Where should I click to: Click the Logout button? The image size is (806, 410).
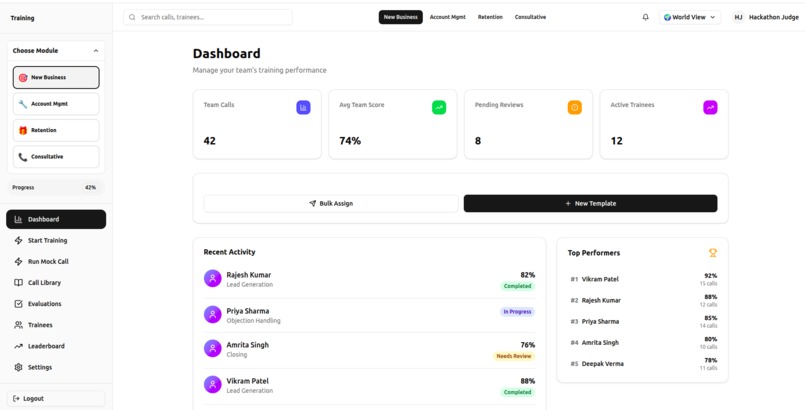point(56,399)
